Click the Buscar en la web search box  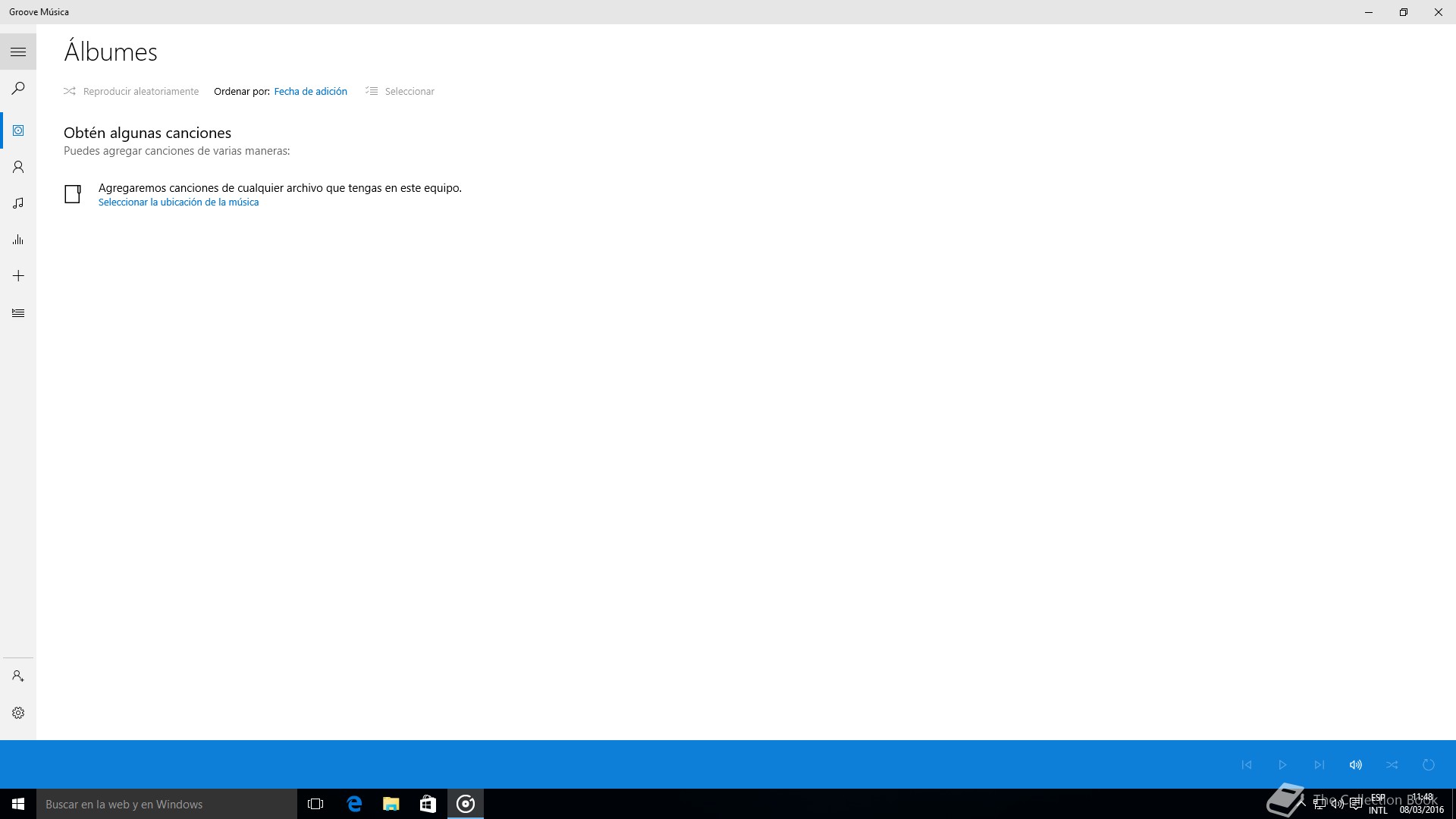click(x=167, y=804)
